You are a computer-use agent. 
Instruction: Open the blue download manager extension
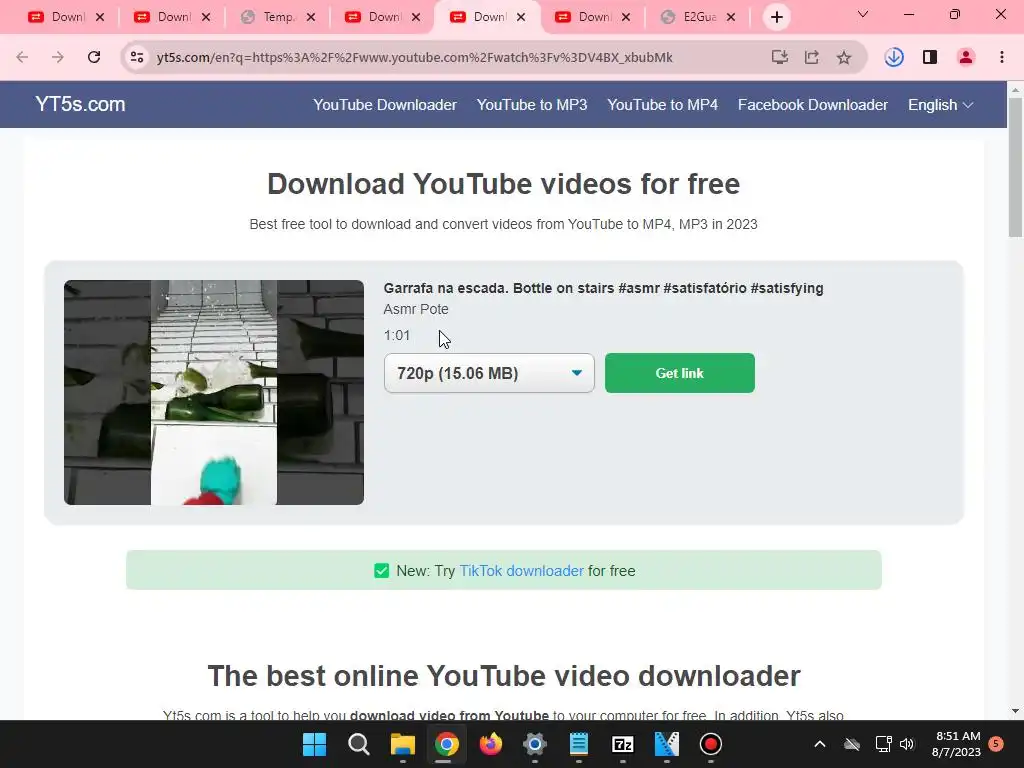894,57
